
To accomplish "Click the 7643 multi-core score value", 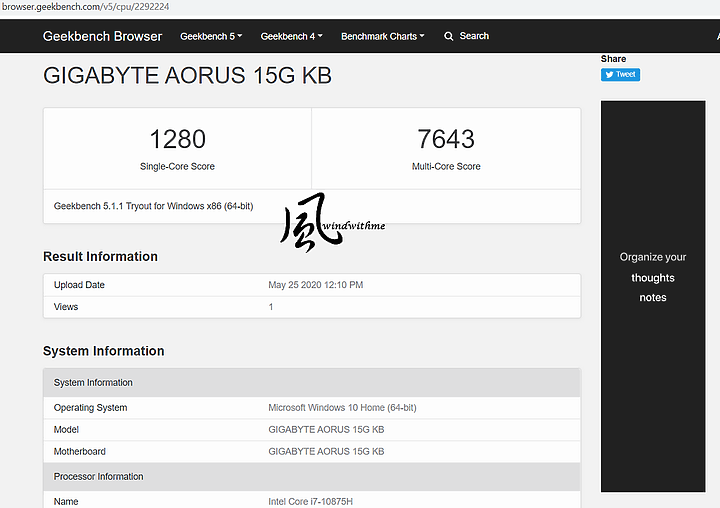I will pyautogui.click(x=446, y=139).
